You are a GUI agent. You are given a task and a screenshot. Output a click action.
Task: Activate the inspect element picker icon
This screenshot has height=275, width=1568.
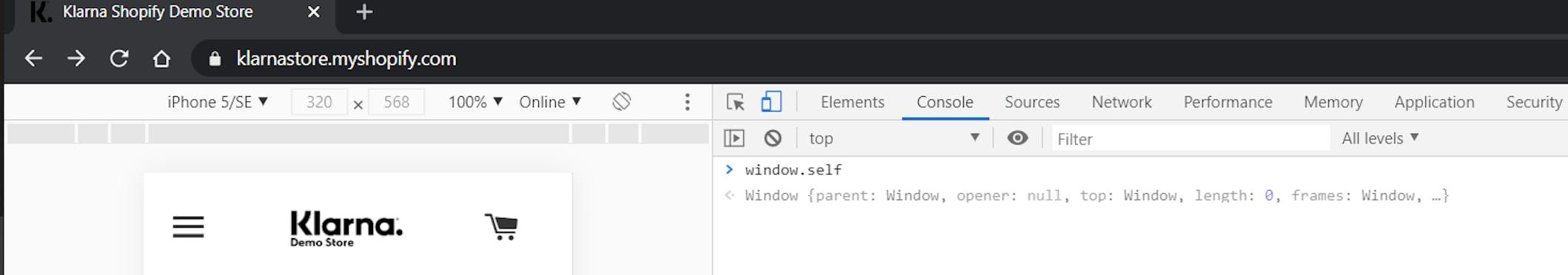(735, 102)
